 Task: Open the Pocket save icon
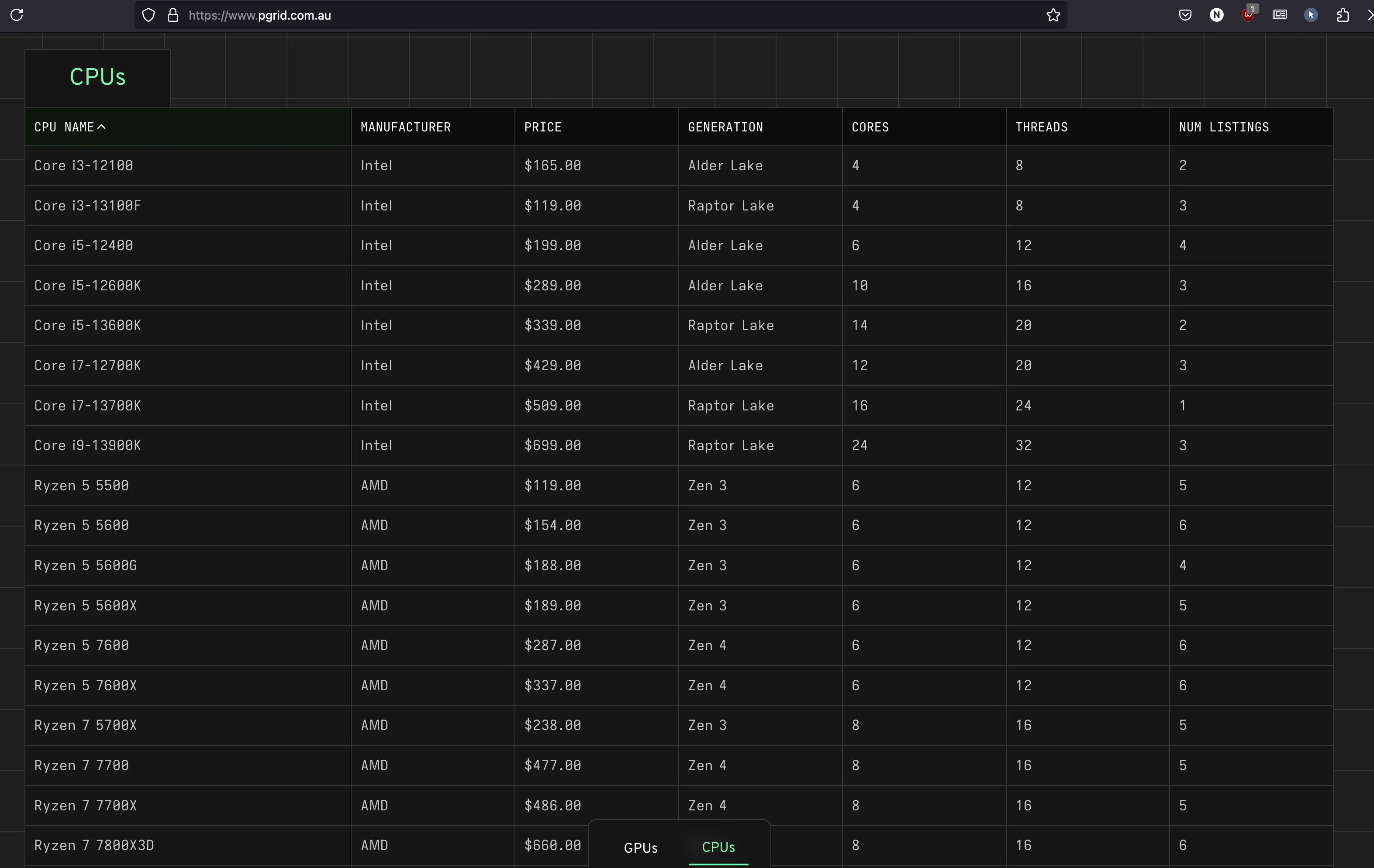pyautogui.click(x=1185, y=15)
